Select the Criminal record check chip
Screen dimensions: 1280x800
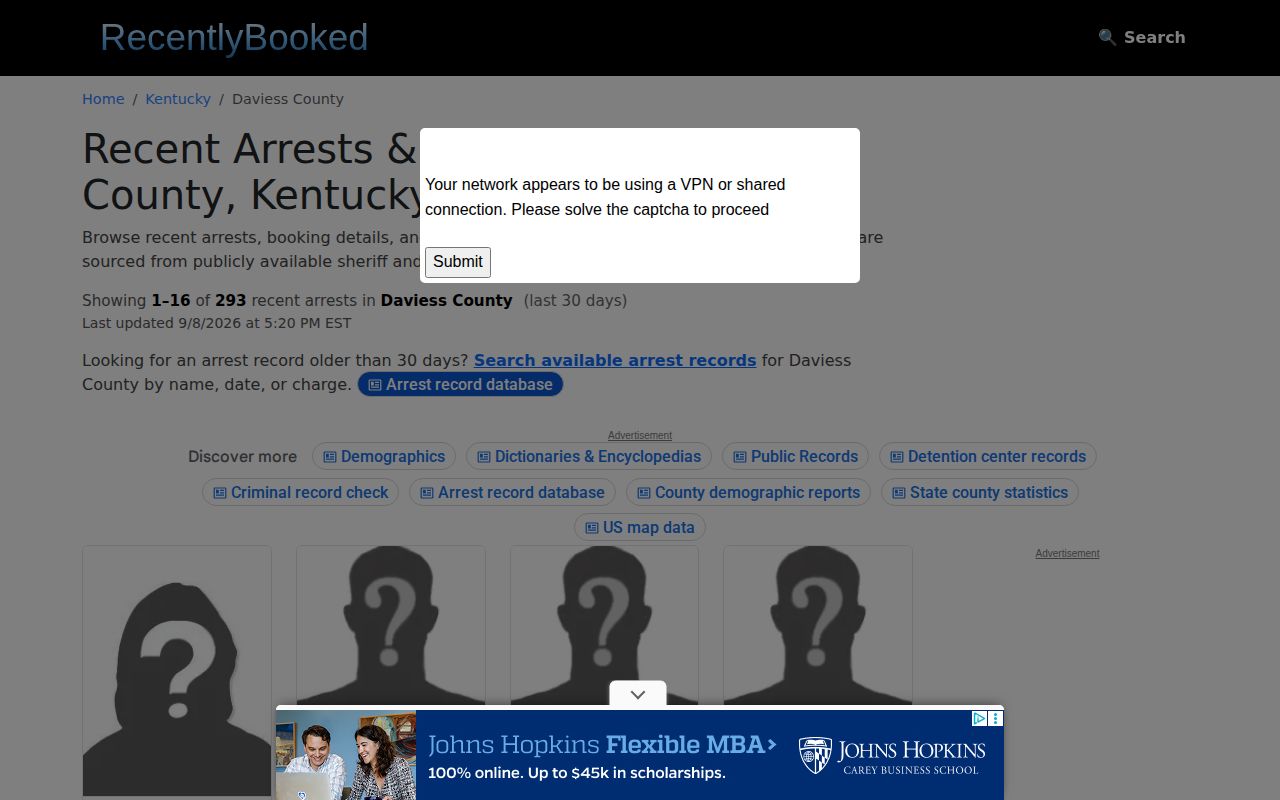click(300, 492)
